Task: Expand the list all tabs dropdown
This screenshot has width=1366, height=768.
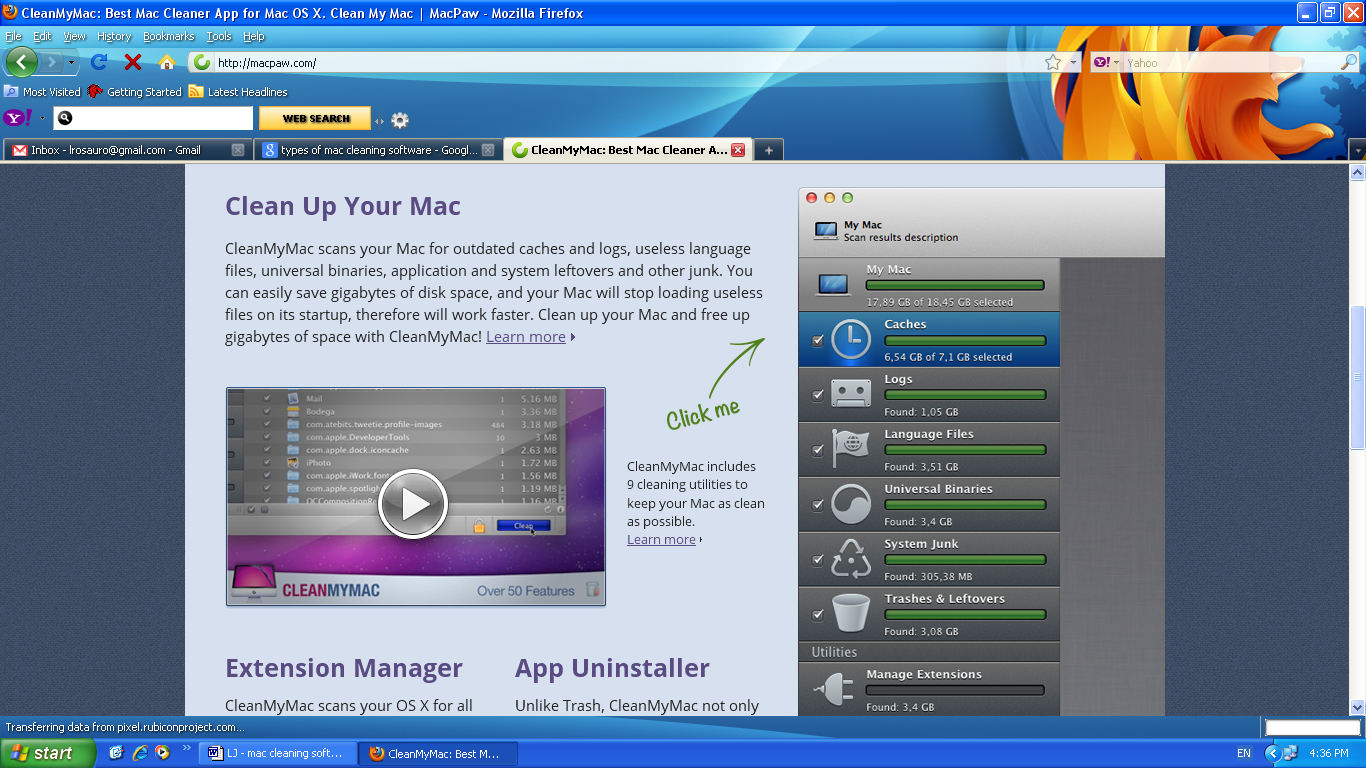Action: tap(1357, 150)
